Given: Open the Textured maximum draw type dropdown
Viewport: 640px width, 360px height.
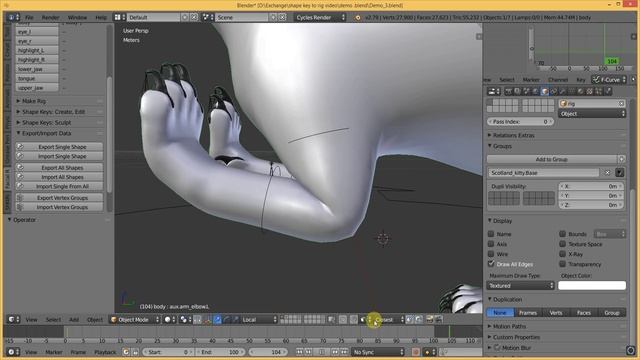Looking at the screenshot, I should click(520, 286).
